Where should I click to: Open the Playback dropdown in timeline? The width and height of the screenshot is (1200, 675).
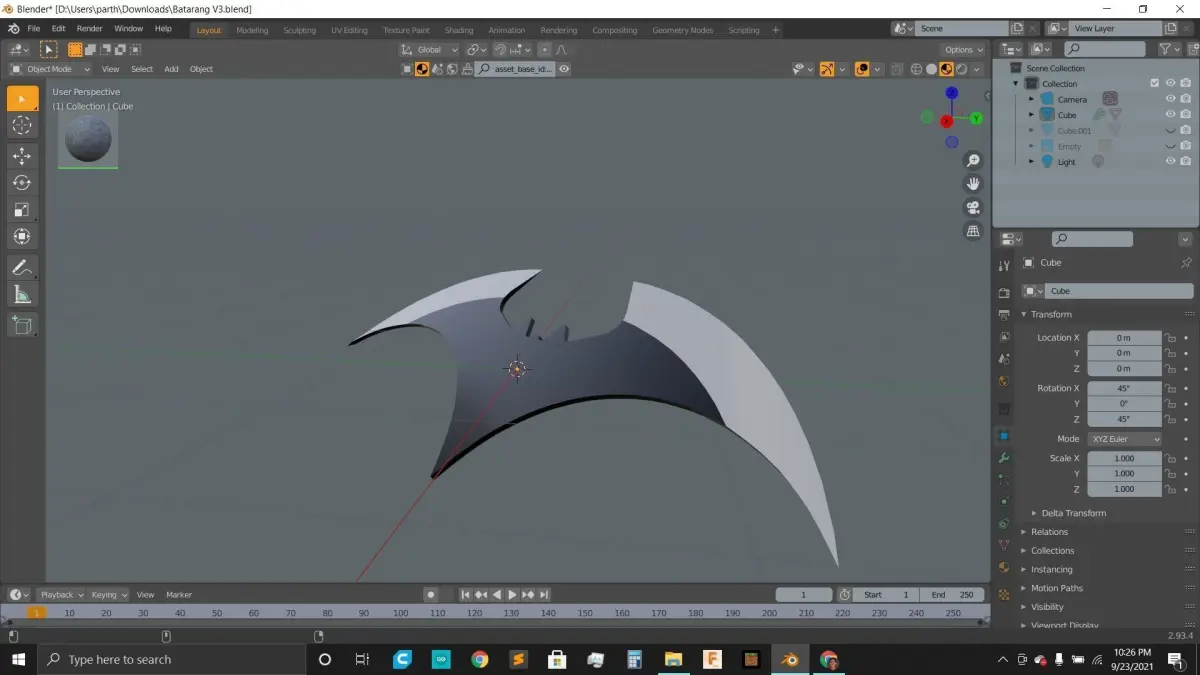click(x=61, y=595)
